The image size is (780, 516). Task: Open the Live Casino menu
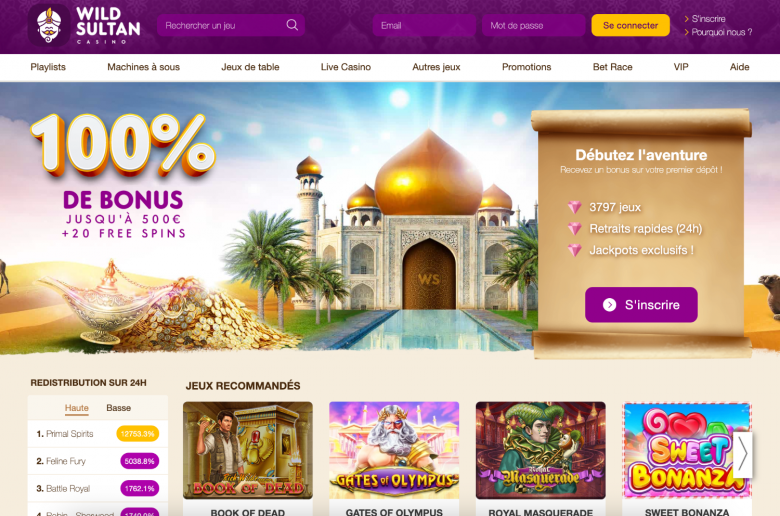click(x=346, y=67)
